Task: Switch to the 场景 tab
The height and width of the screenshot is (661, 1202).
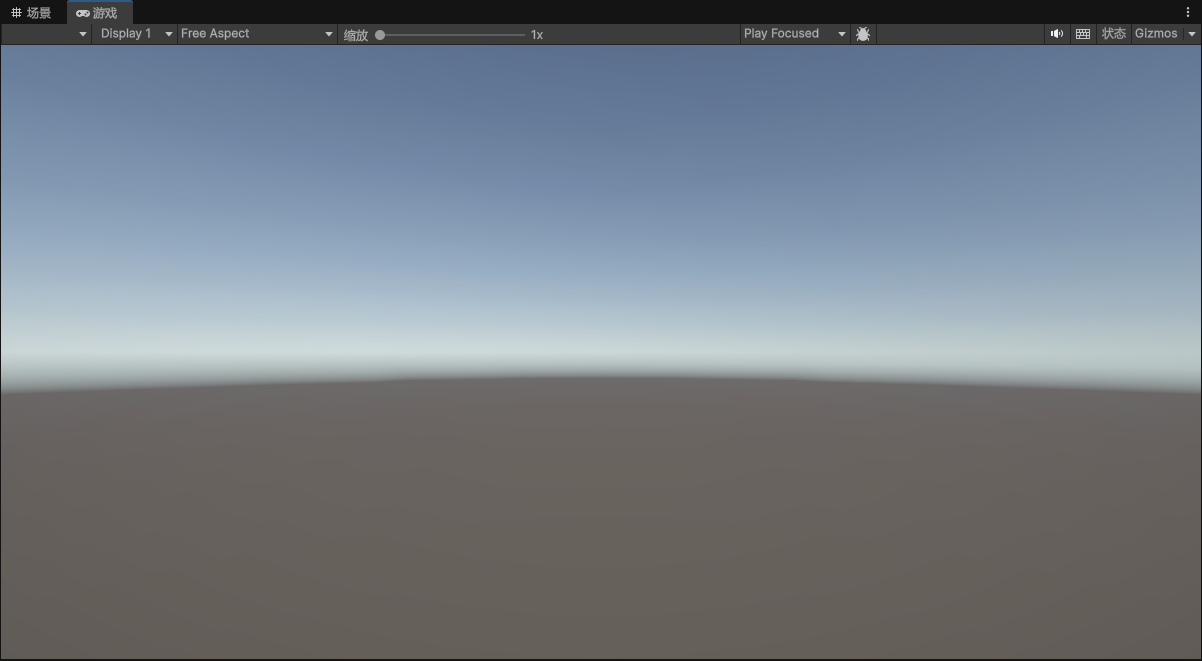Action: point(32,13)
